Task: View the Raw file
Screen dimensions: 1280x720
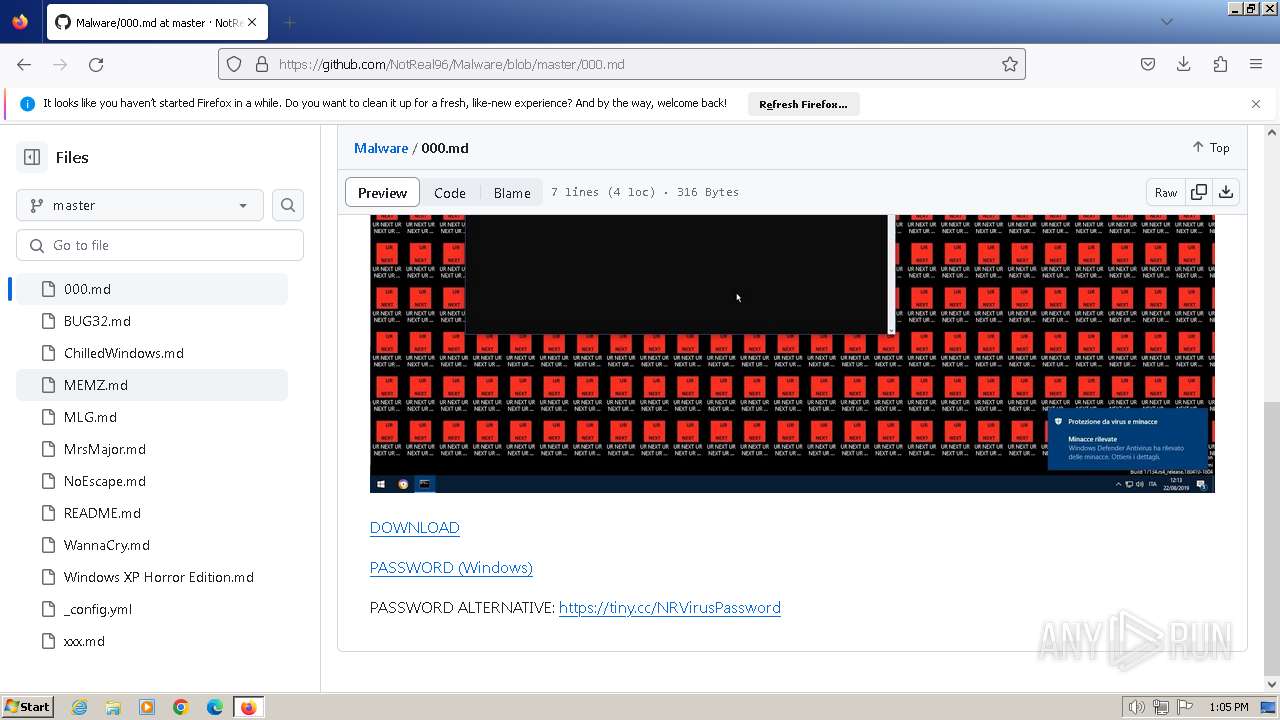Action: pyautogui.click(x=1166, y=192)
